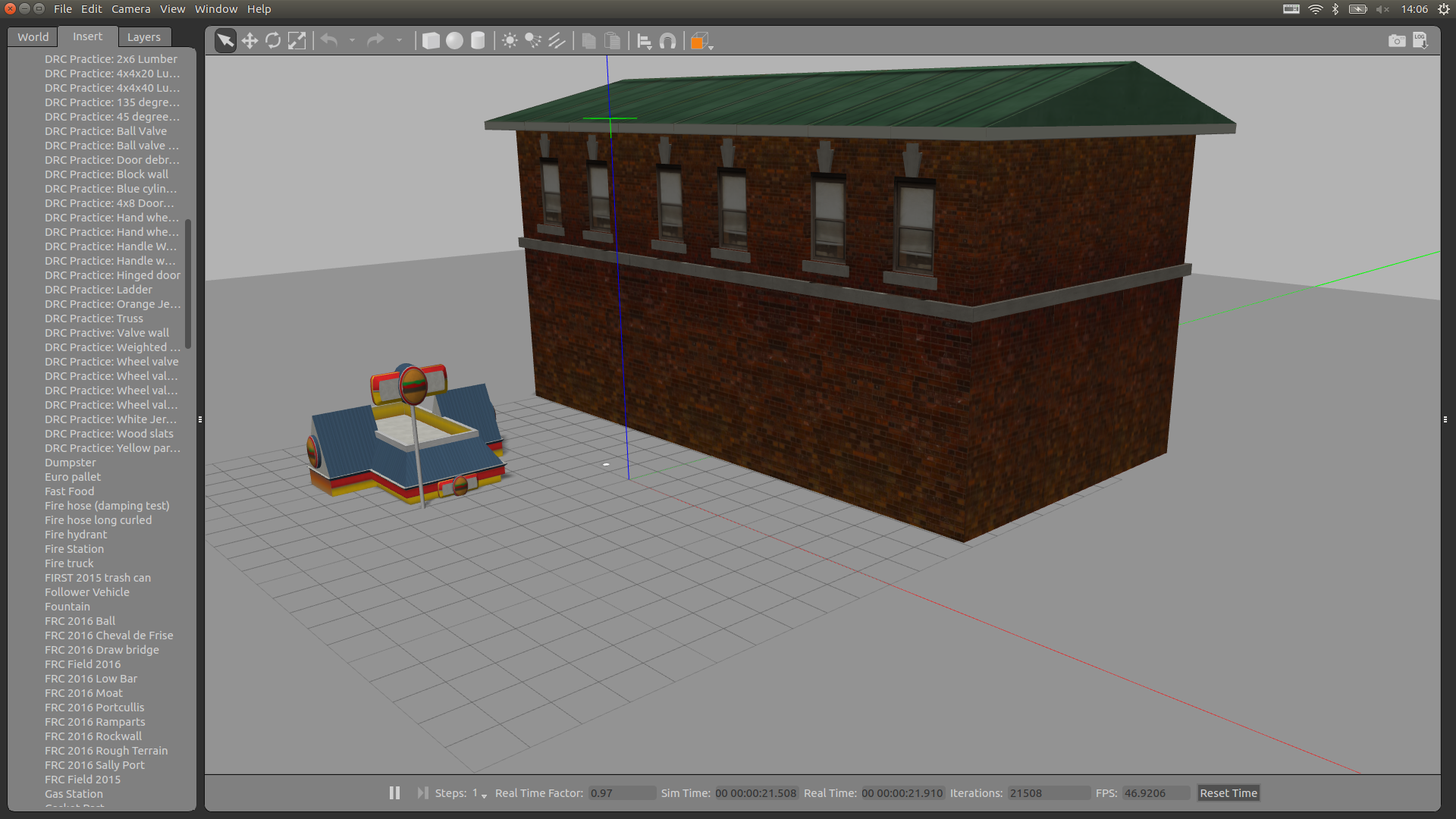Select the rotate mode tool
This screenshot has width=1456, height=819.
273,41
